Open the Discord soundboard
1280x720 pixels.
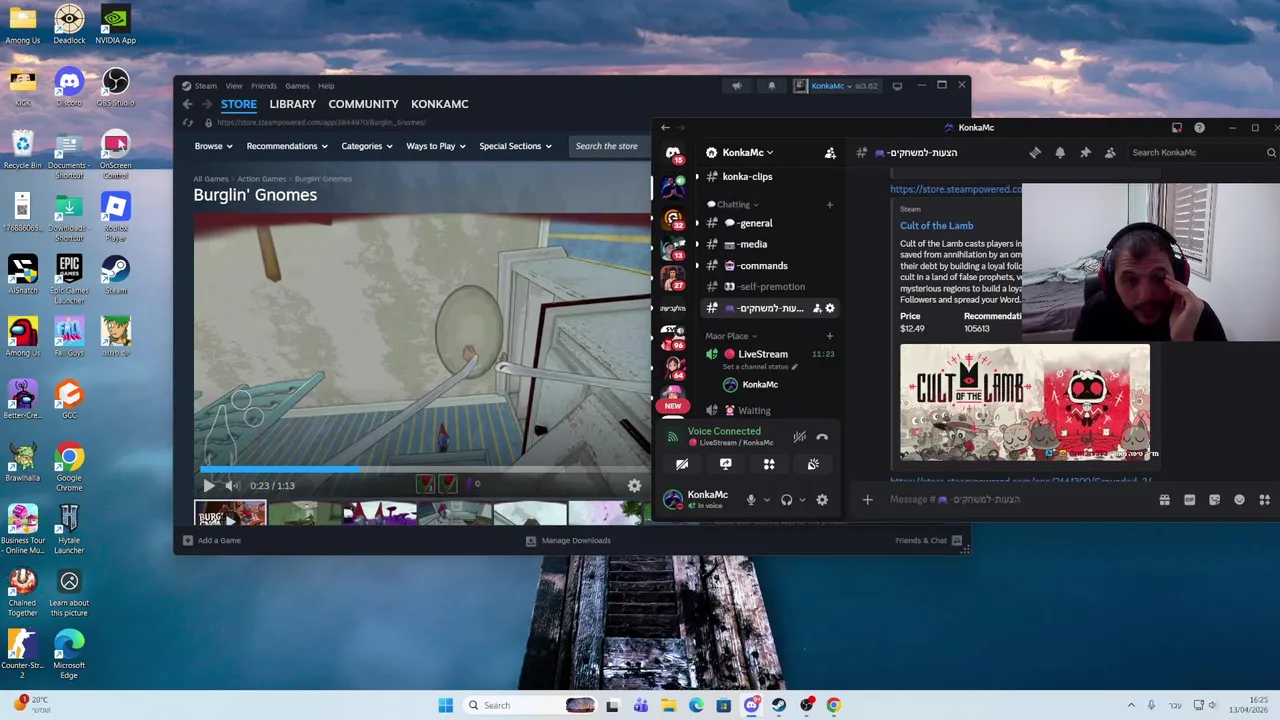(x=813, y=464)
